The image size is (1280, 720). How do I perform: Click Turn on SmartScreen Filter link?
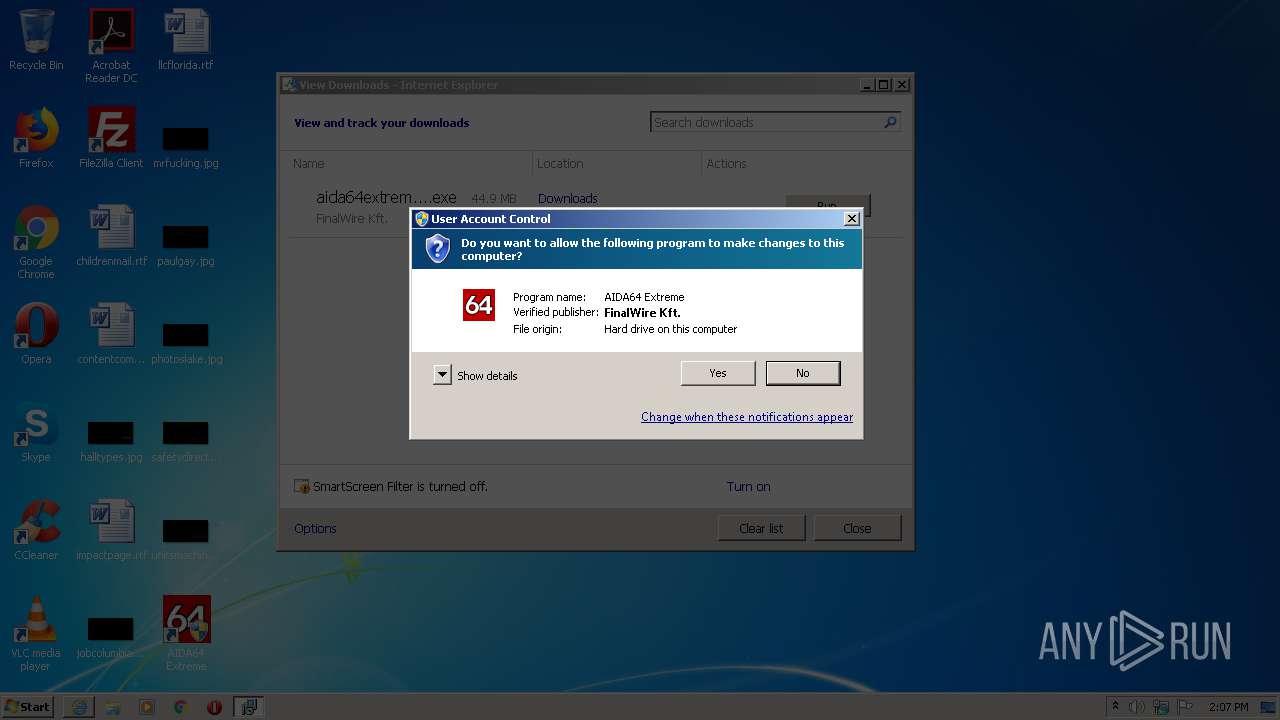point(748,486)
